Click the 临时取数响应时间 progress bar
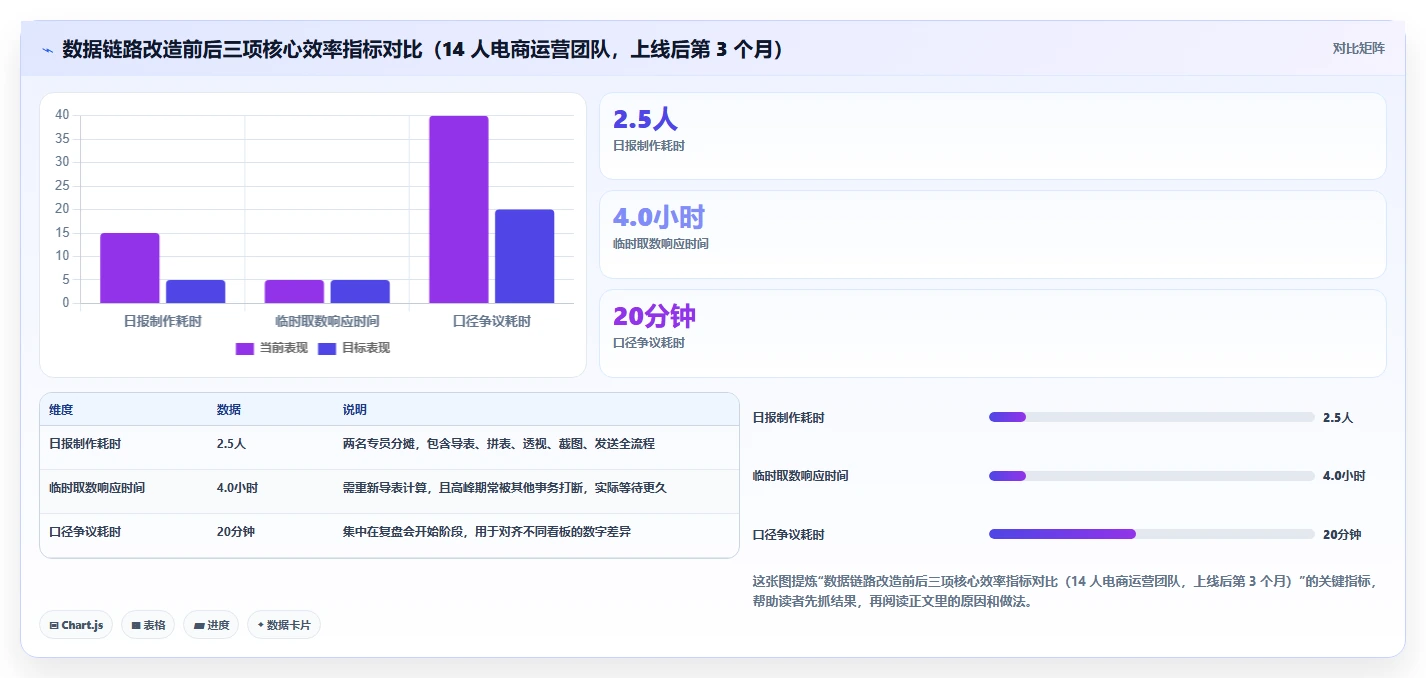Image resolution: width=1426 pixels, height=678 pixels. coord(1151,476)
